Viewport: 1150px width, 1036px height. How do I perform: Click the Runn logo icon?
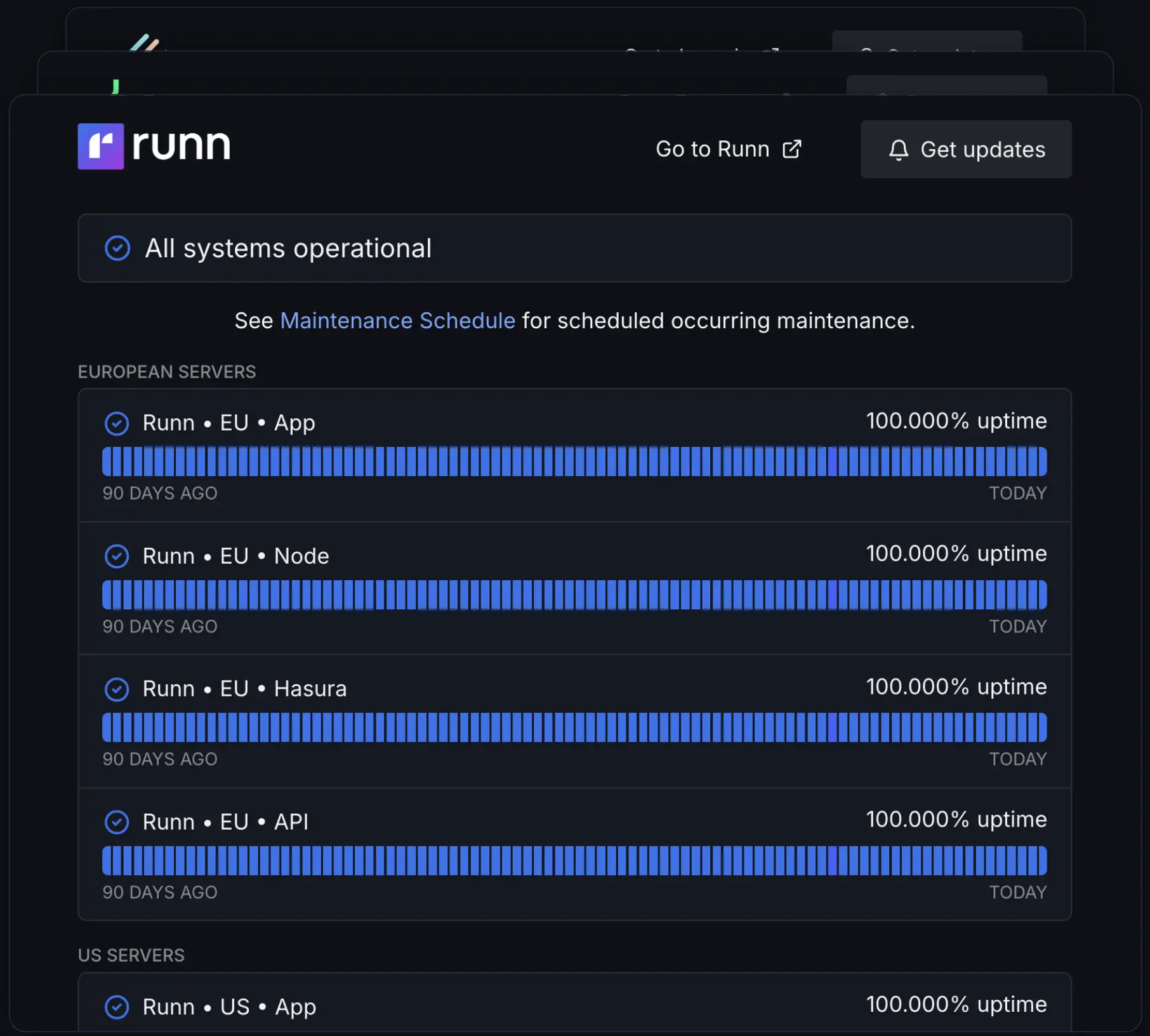point(100,146)
